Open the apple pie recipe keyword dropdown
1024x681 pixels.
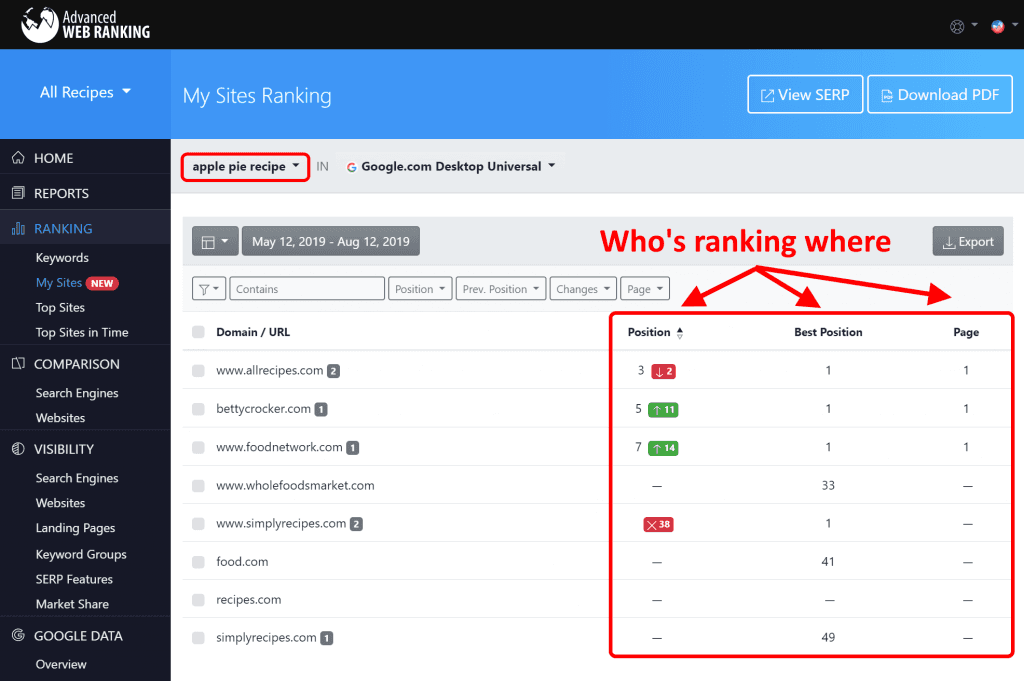tap(246, 166)
